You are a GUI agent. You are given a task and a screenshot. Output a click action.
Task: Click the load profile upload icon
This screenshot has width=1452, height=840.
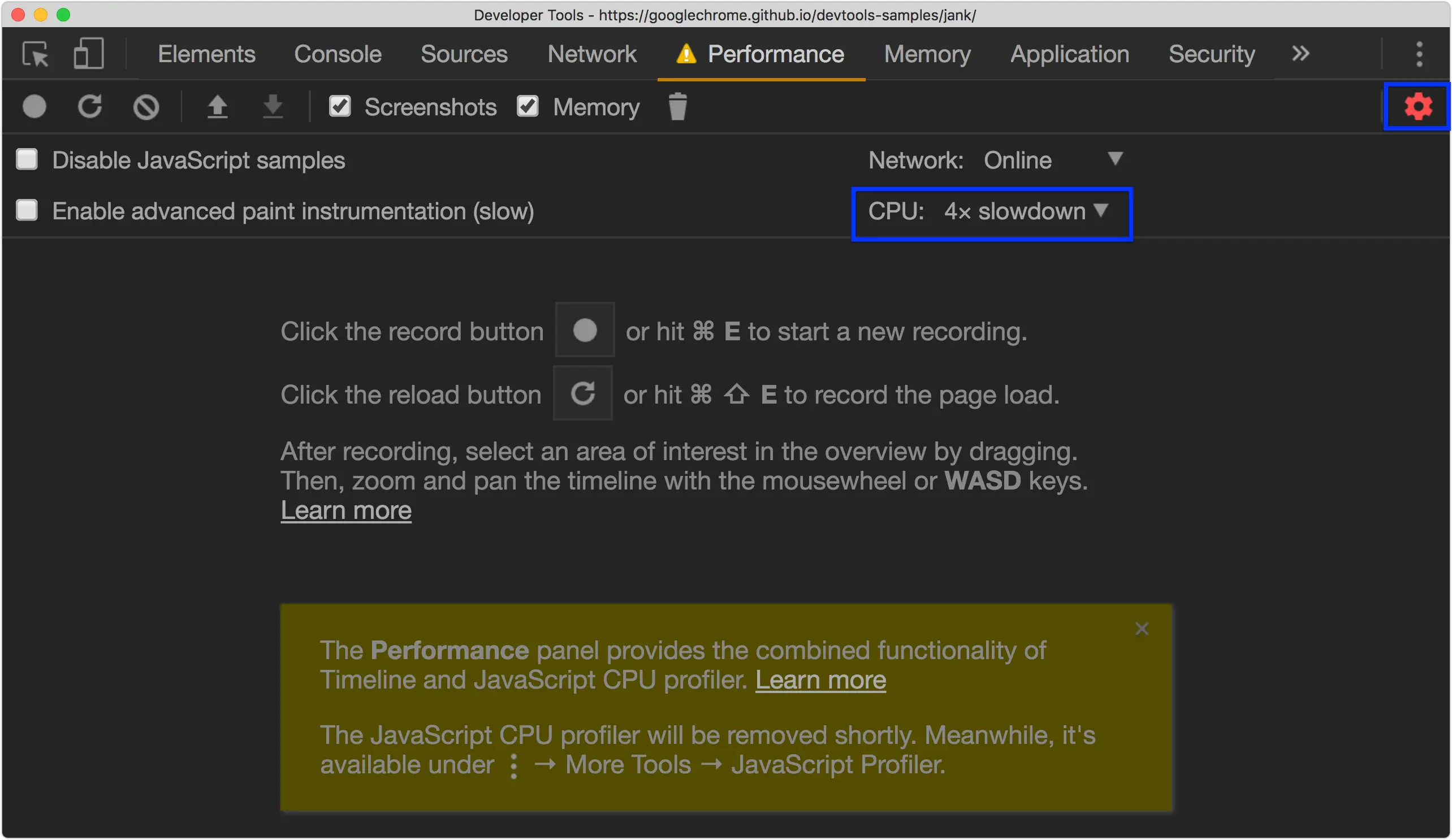click(217, 107)
